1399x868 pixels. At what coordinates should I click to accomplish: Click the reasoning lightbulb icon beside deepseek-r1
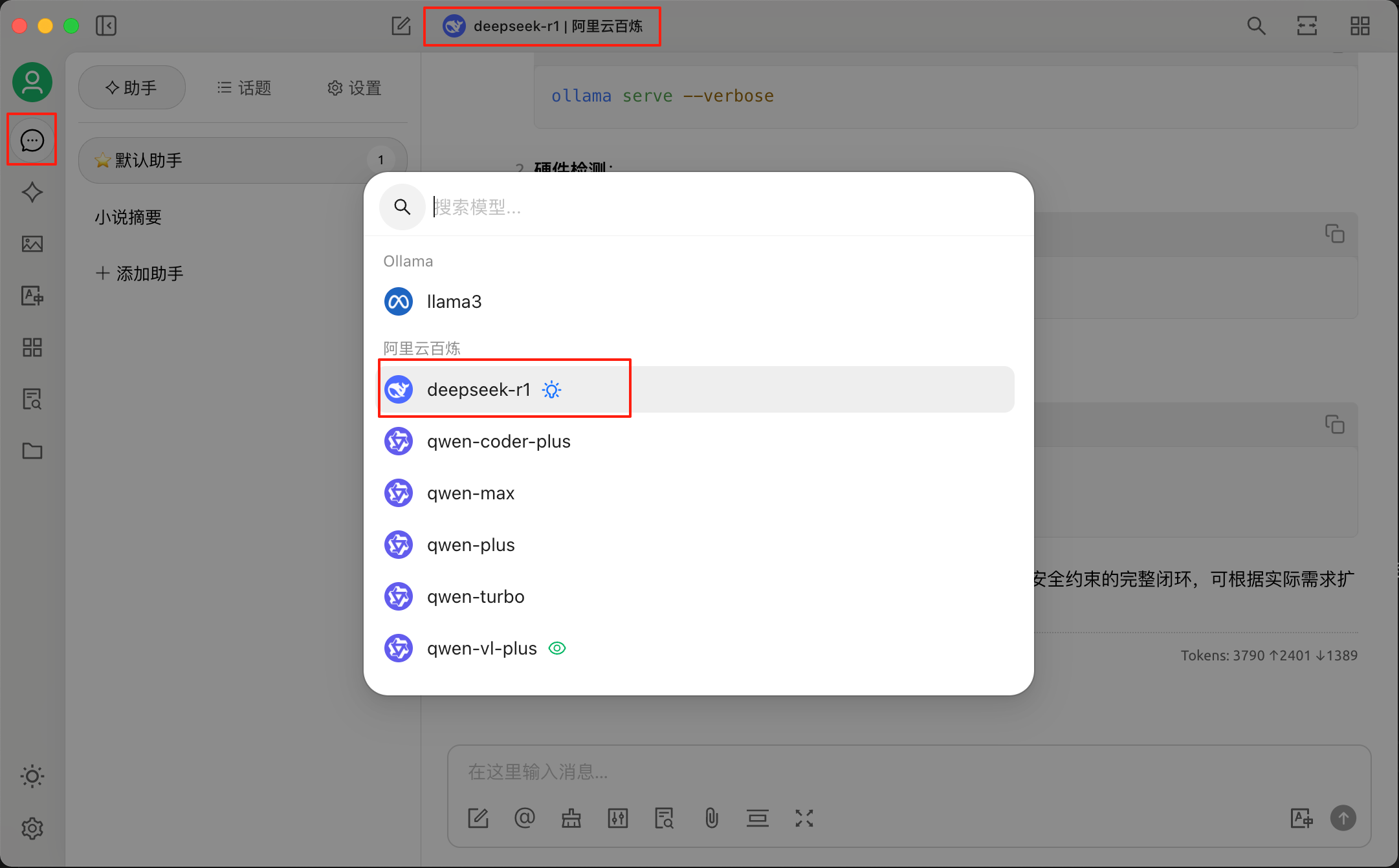[x=552, y=389]
